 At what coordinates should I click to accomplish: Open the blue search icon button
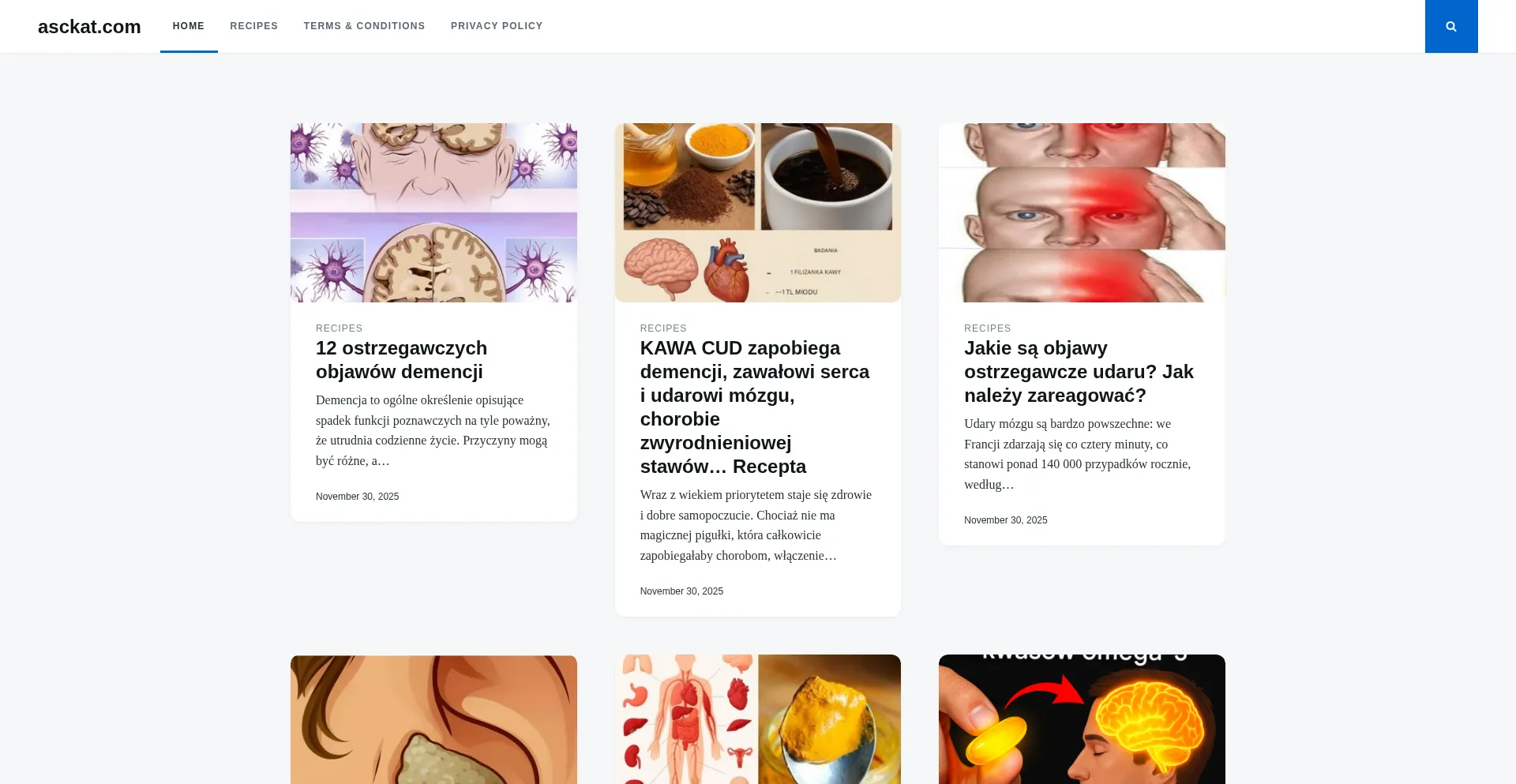(x=1451, y=26)
